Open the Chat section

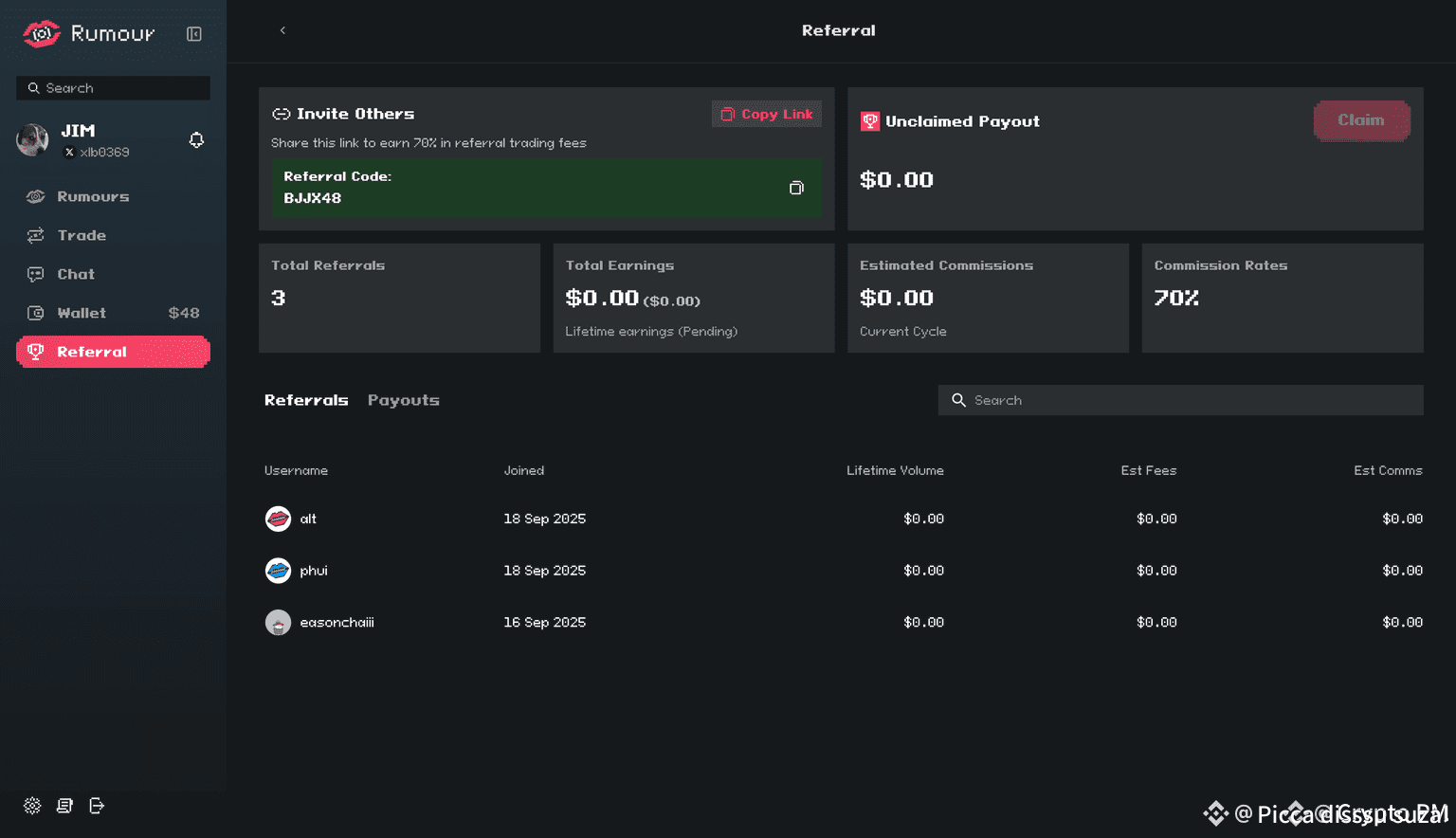pyautogui.click(x=76, y=274)
